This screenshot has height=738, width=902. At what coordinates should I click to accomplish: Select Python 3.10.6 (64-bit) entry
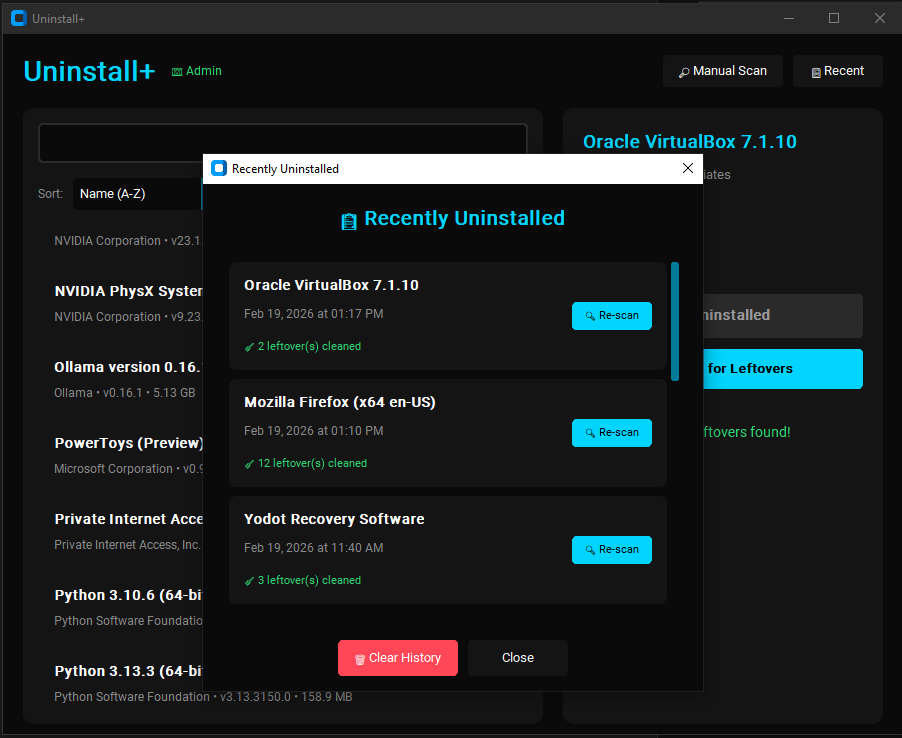128,607
